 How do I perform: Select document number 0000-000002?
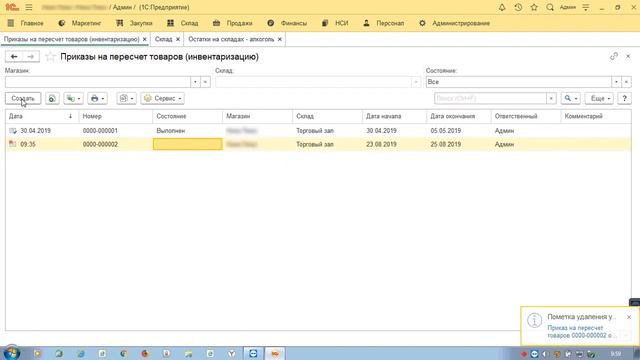point(100,144)
